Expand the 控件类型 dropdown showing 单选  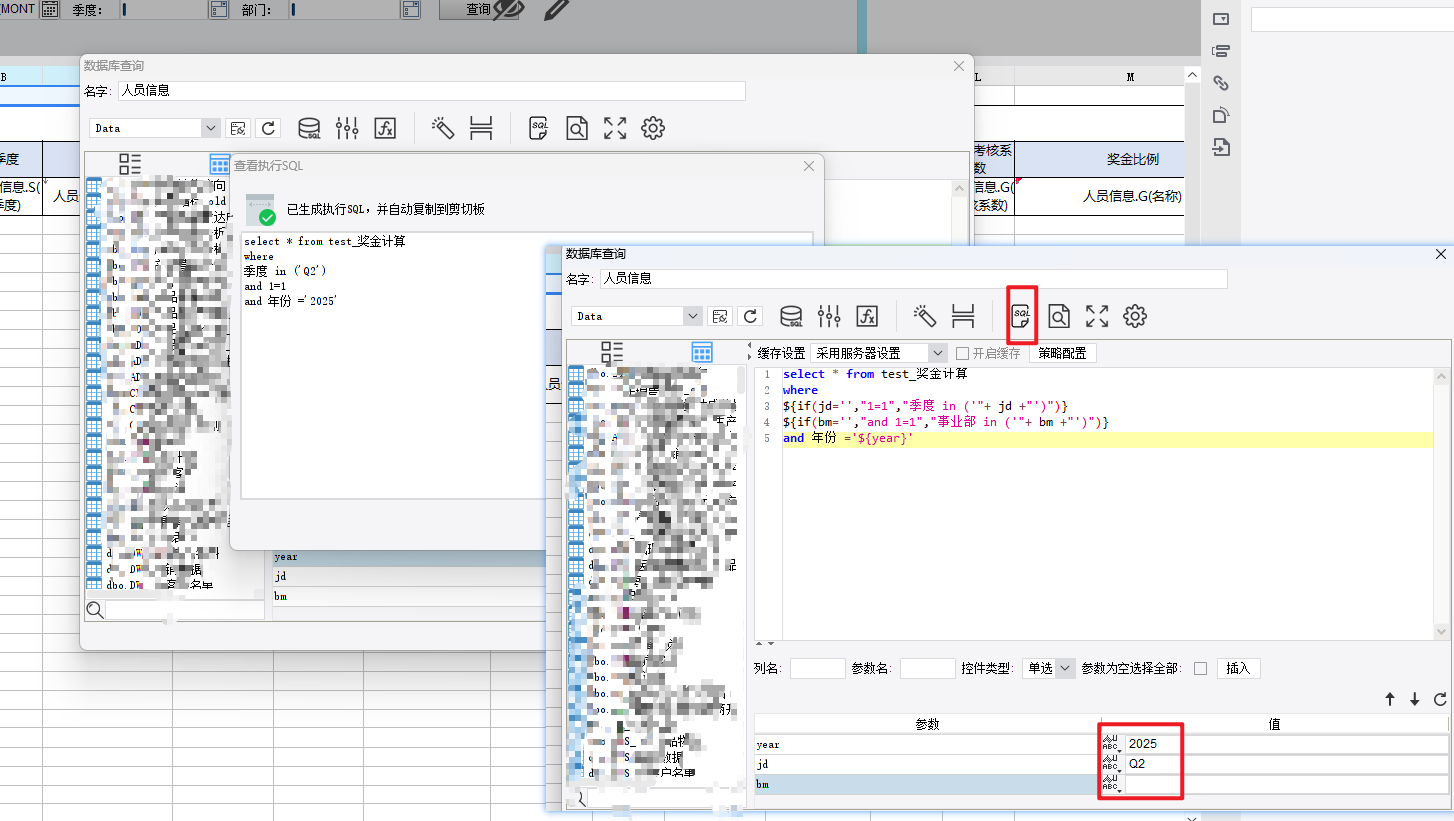[x=1048, y=668]
